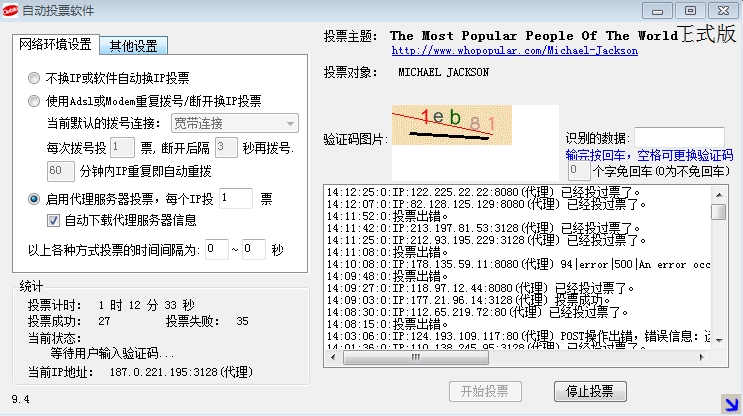Open the whopopular.com Michael-Jackson link
This screenshot has width=743, height=416.
pyautogui.click(x=515, y=51)
